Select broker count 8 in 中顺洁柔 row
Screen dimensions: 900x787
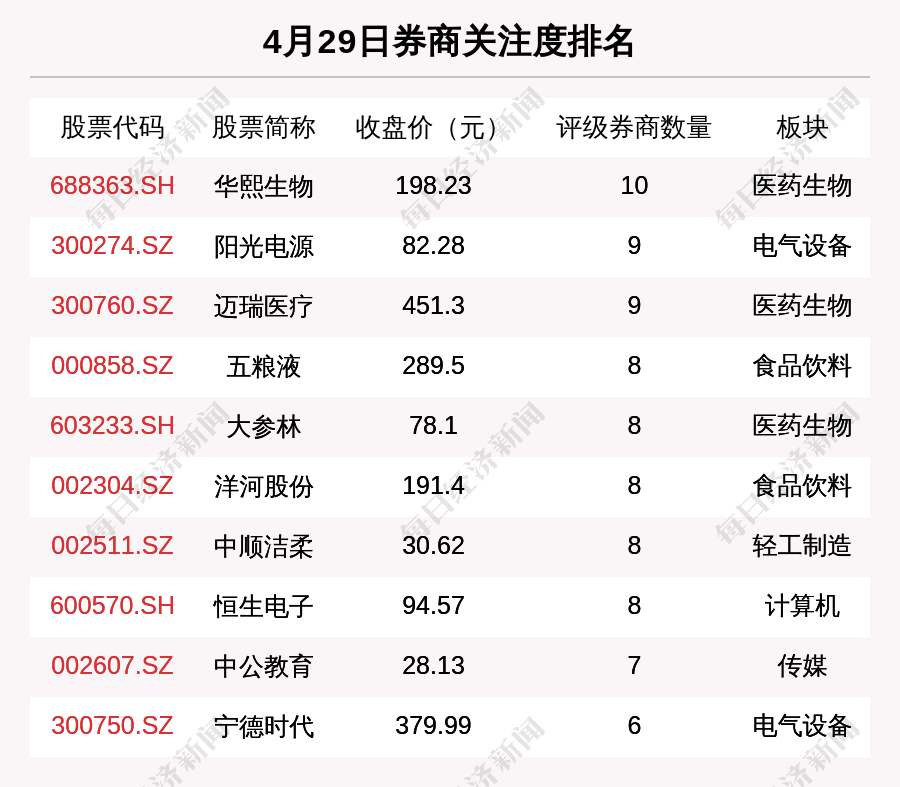click(634, 545)
